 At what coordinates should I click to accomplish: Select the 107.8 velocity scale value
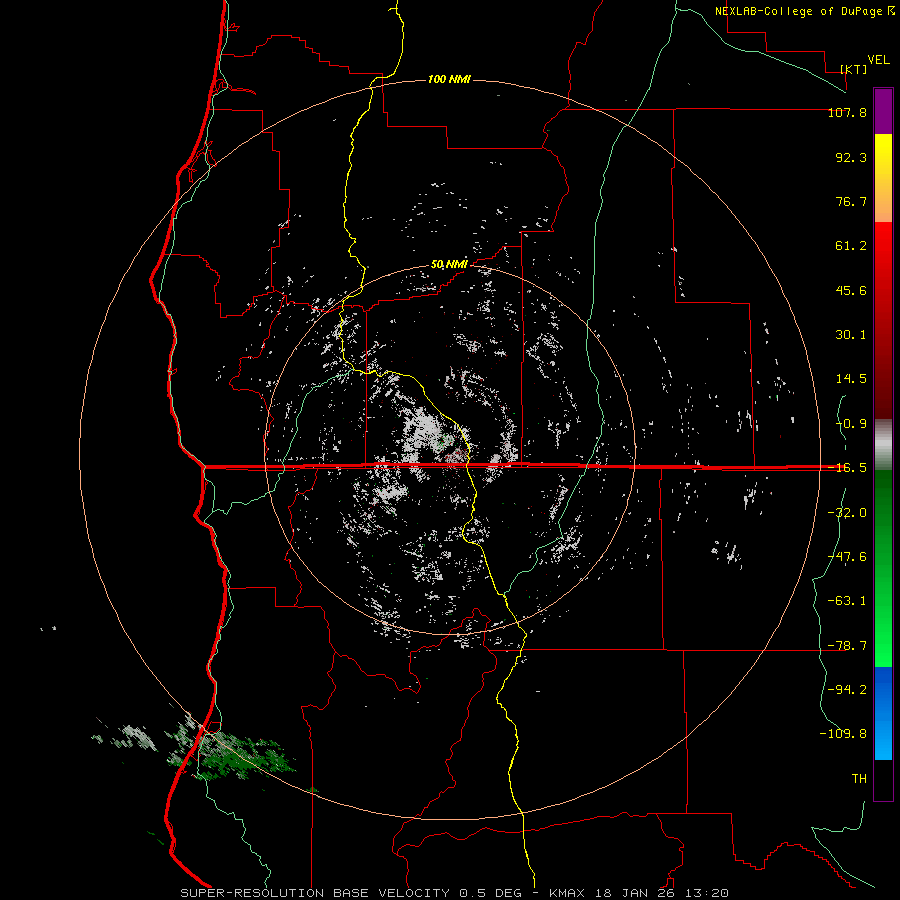(x=847, y=112)
